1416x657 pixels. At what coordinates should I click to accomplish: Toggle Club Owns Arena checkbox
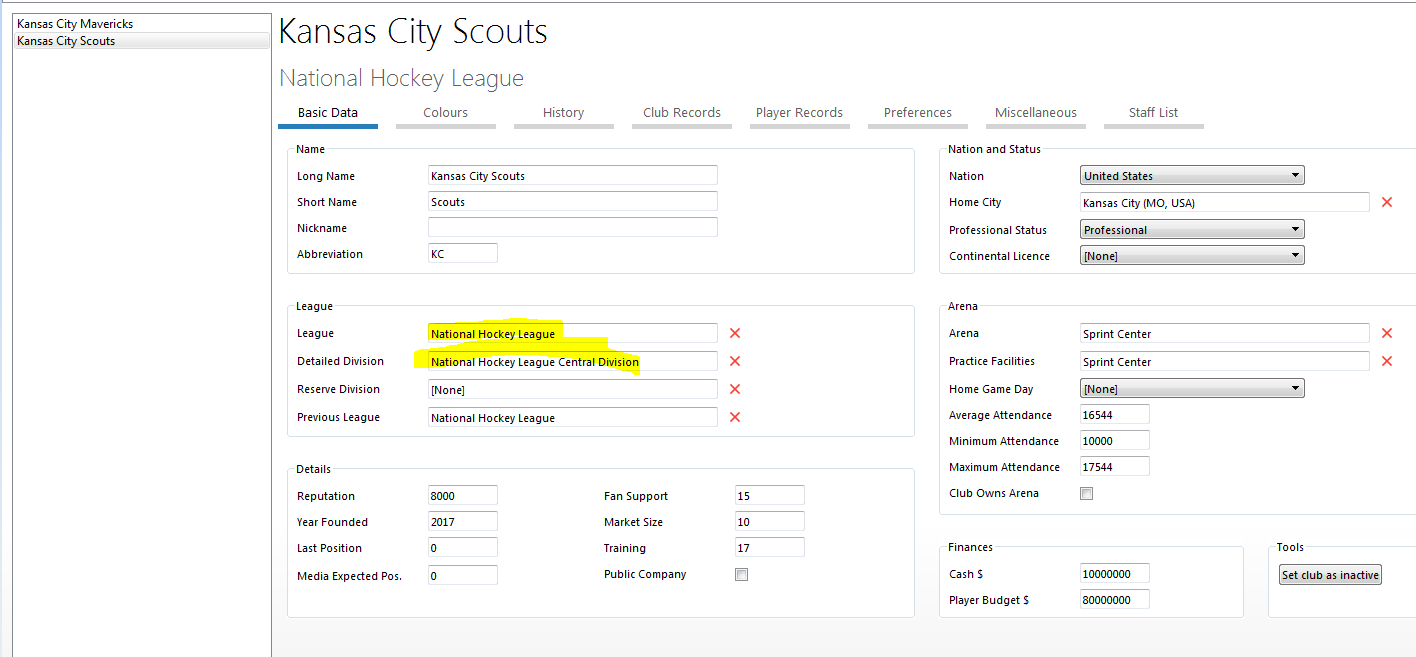(1087, 493)
